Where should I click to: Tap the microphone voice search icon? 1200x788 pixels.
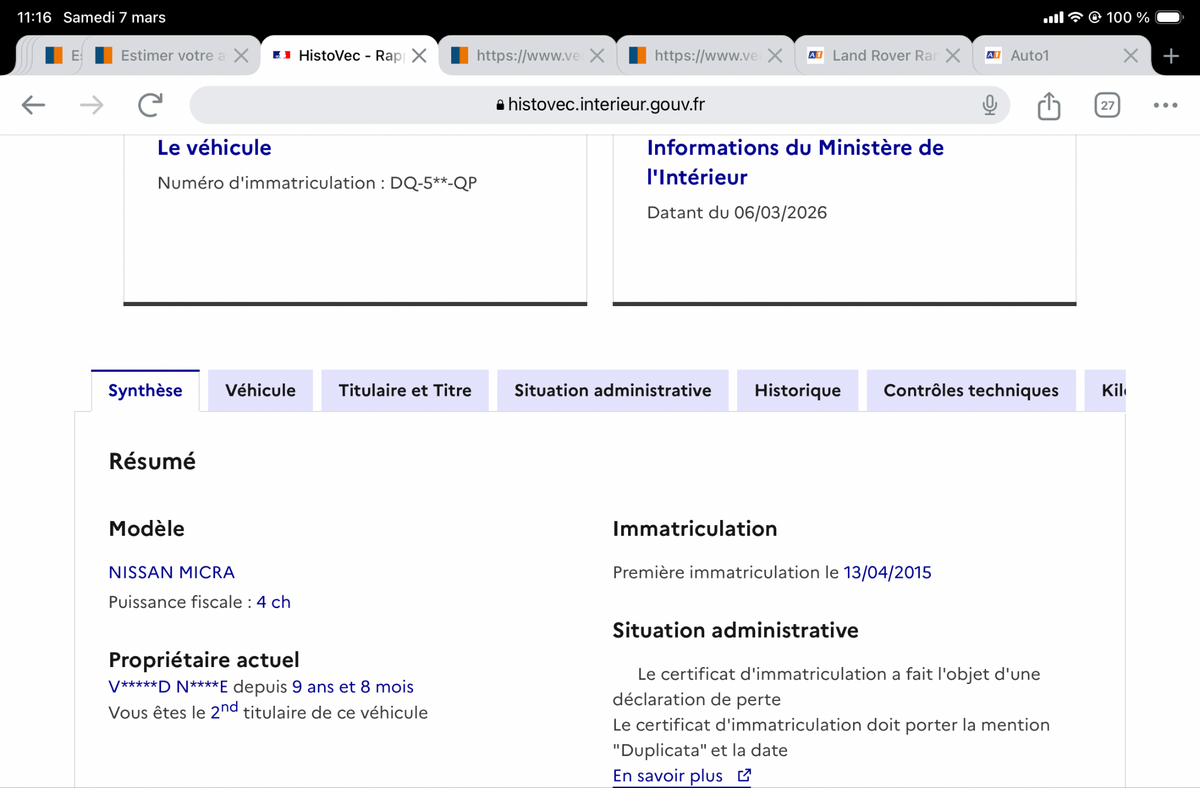point(989,105)
